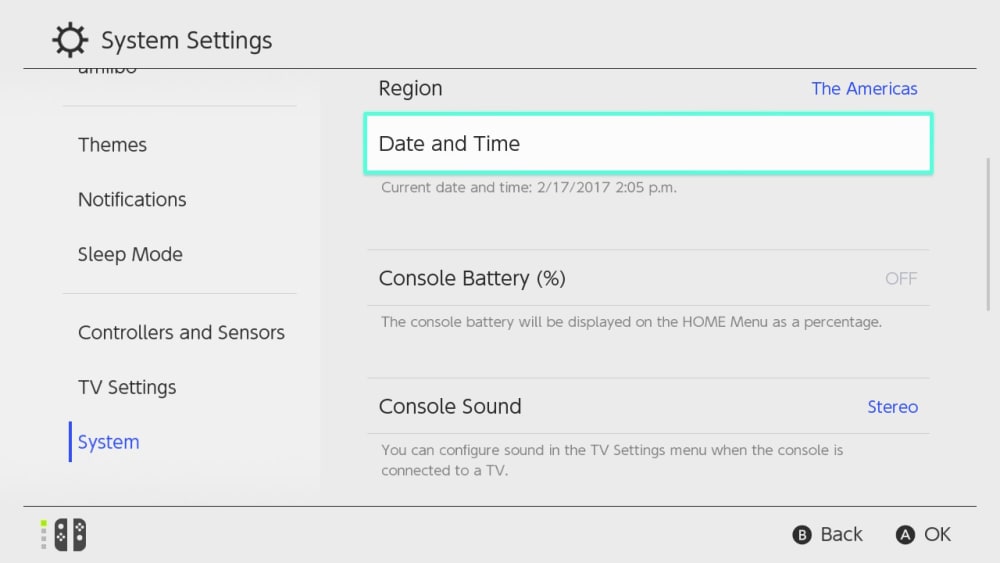Select TV Settings in the sidebar
1000x563 pixels.
pyautogui.click(x=127, y=387)
